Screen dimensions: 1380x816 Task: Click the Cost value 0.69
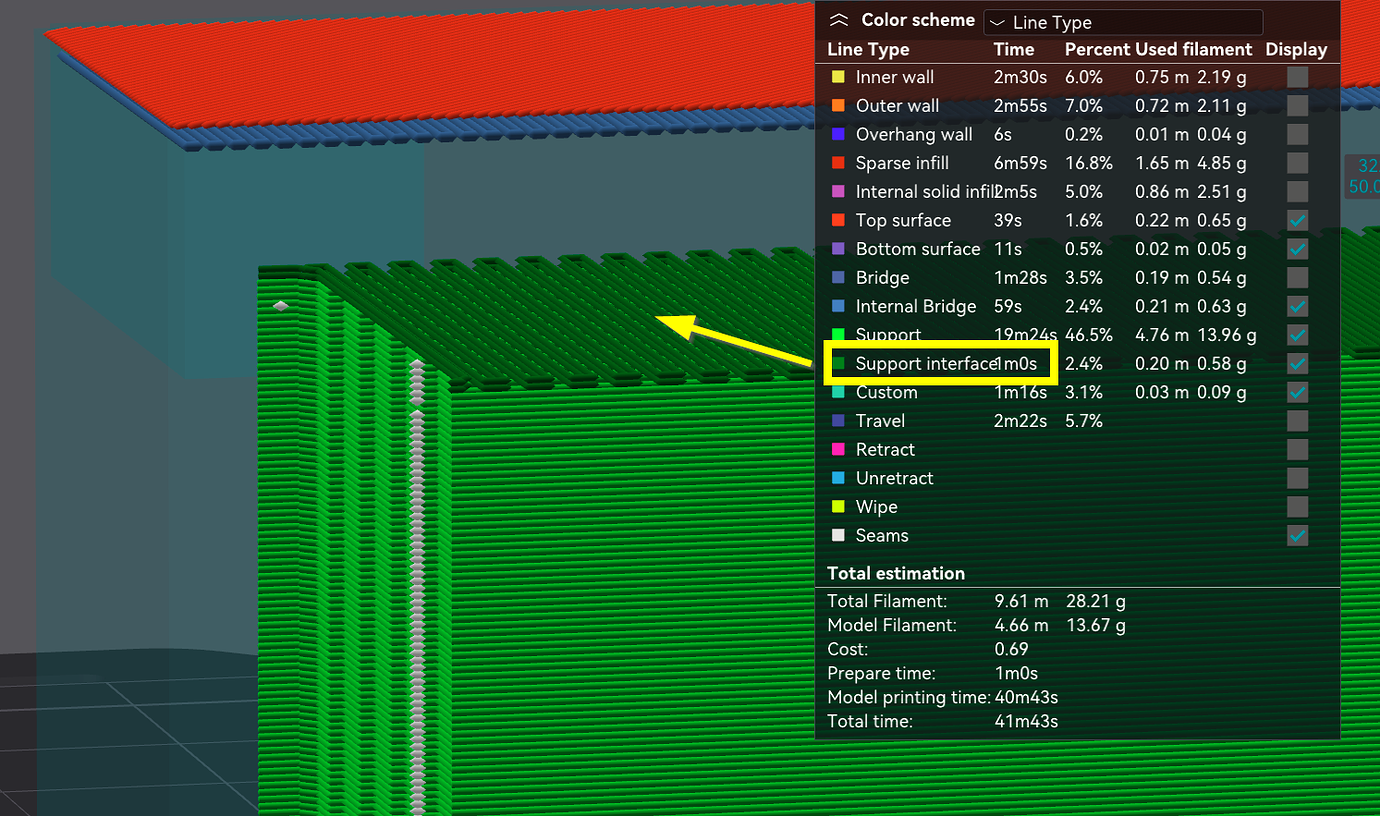(x=1011, y=649)
